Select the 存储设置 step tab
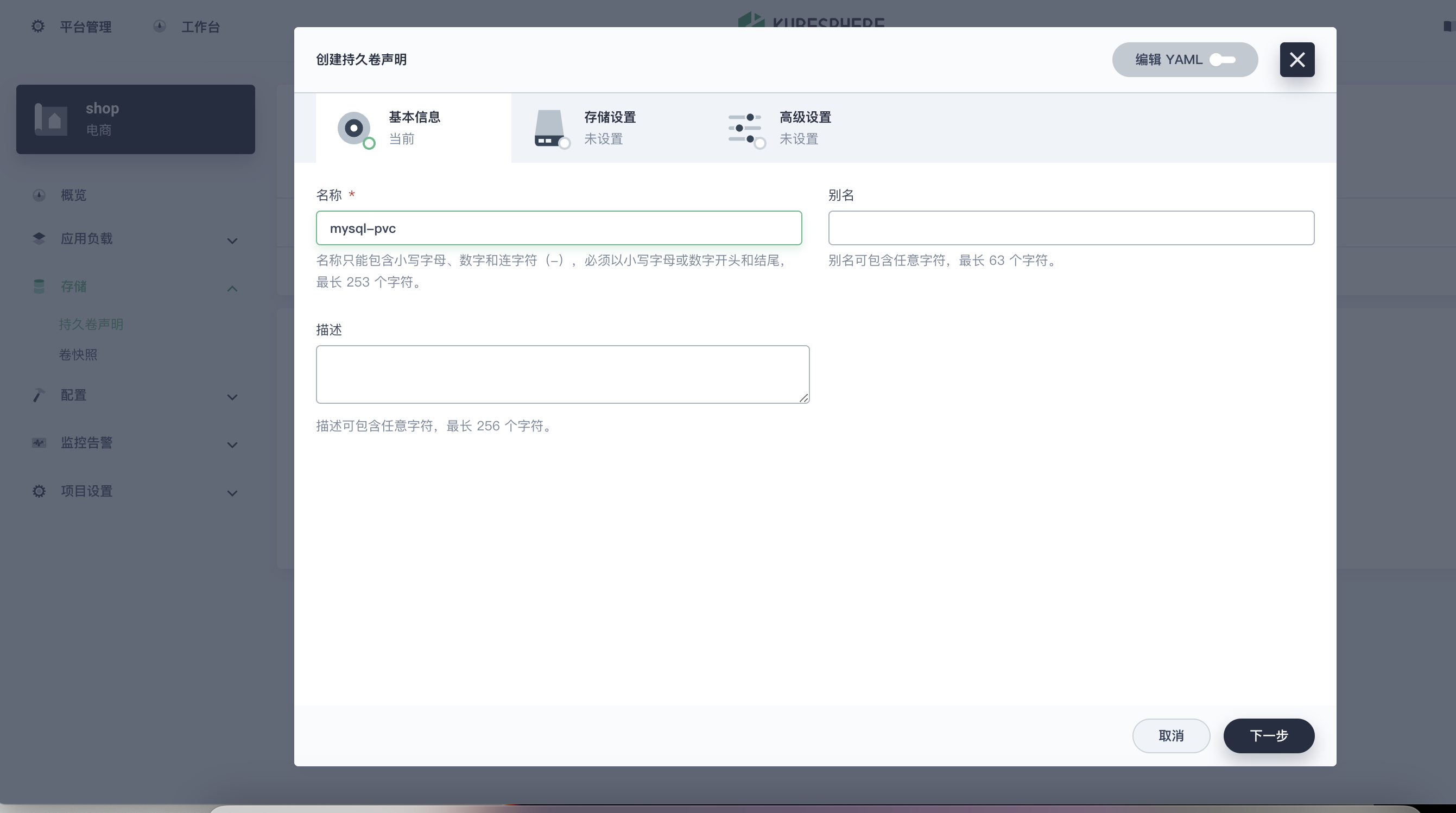1456x813 pixels. coord(609,128)
